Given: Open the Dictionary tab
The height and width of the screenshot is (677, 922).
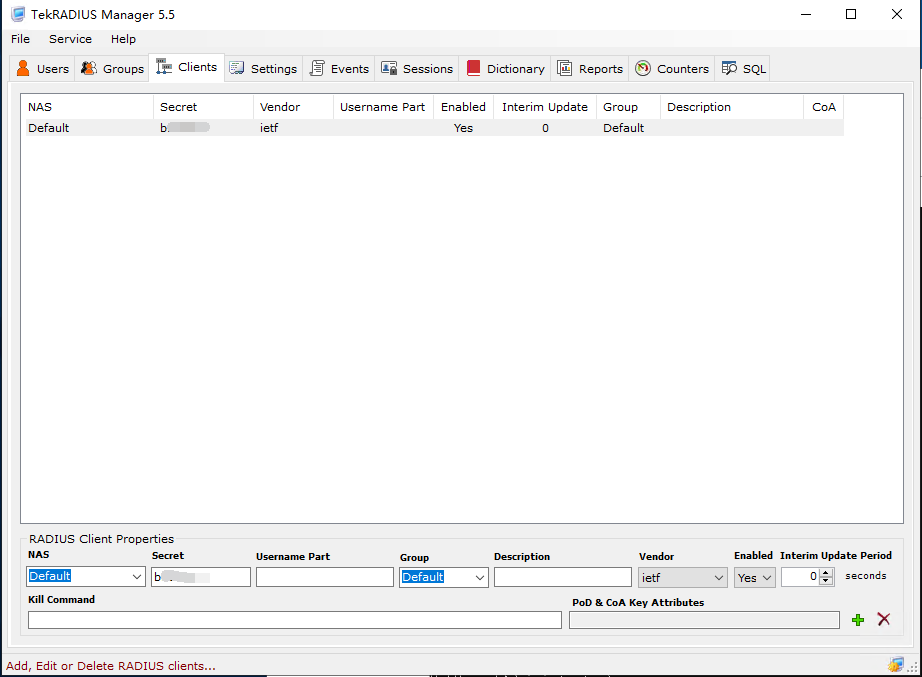Looking at the screenshot, I should point(506,69).
